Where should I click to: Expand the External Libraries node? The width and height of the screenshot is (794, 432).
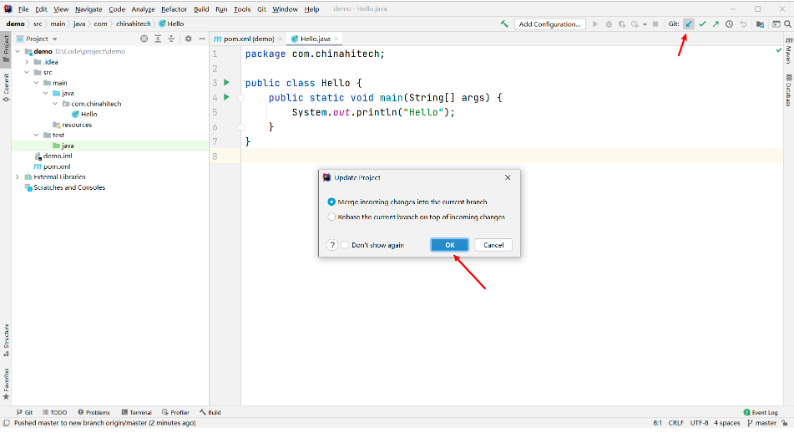point(18,177)
